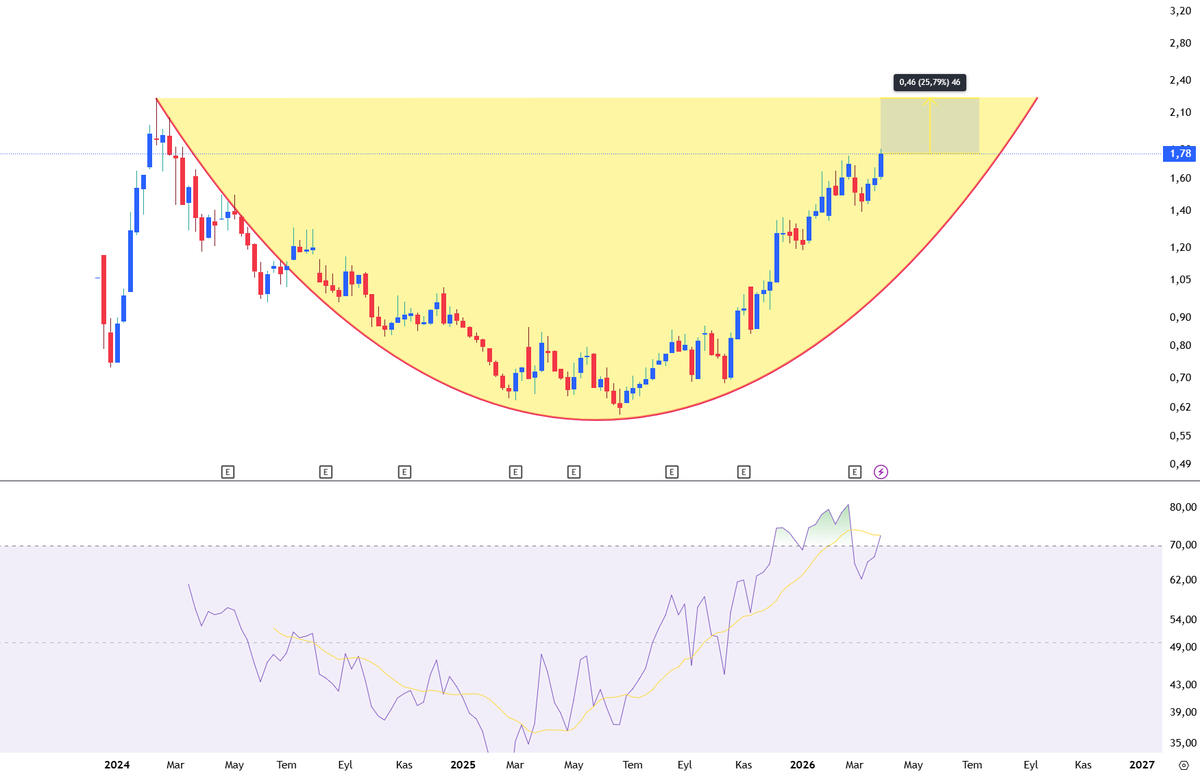Click the current price label 1,78

click(1180, 153)
